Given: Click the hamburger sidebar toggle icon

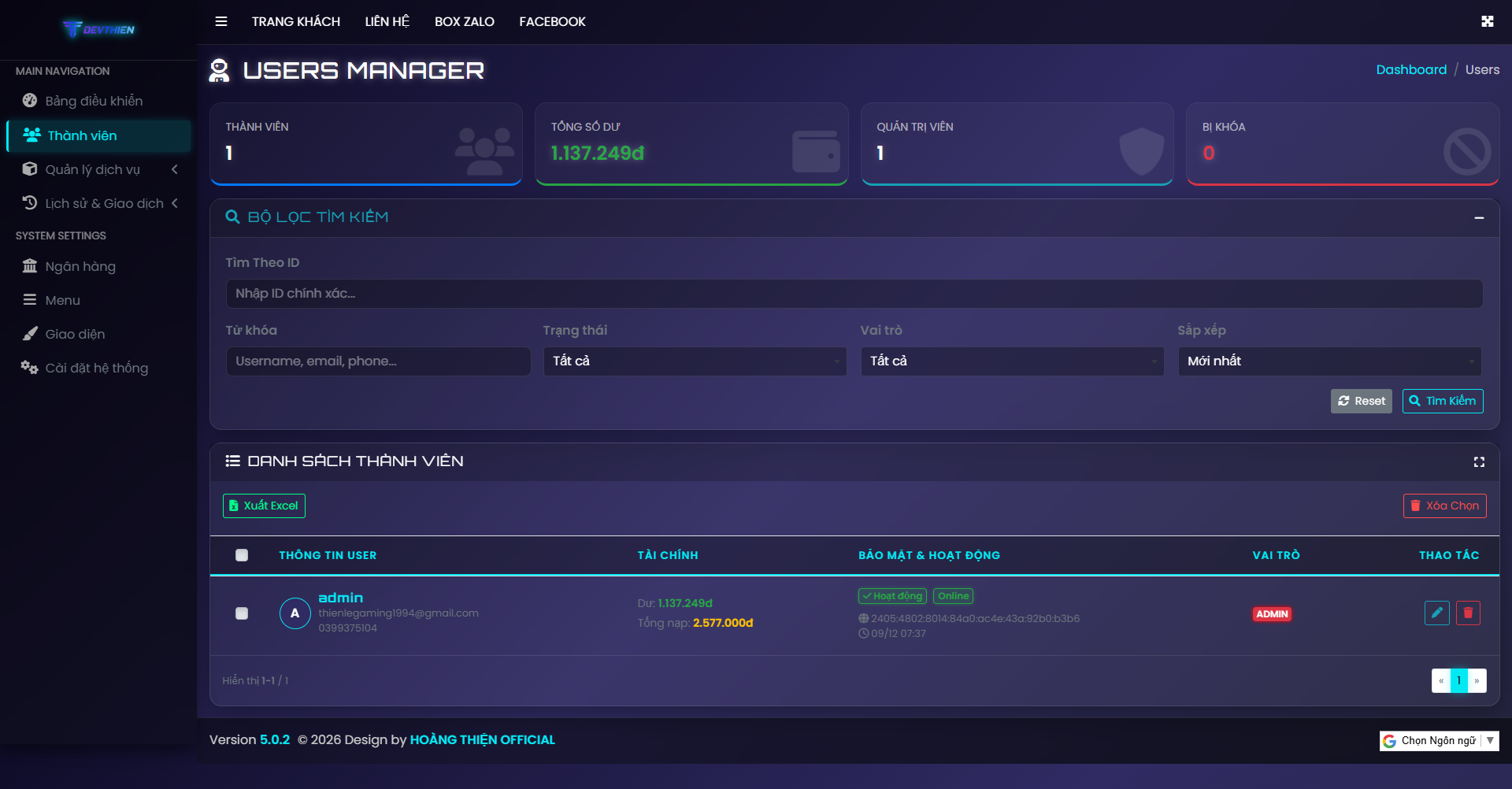Looking at the screenshot, I should coord(221,21).
